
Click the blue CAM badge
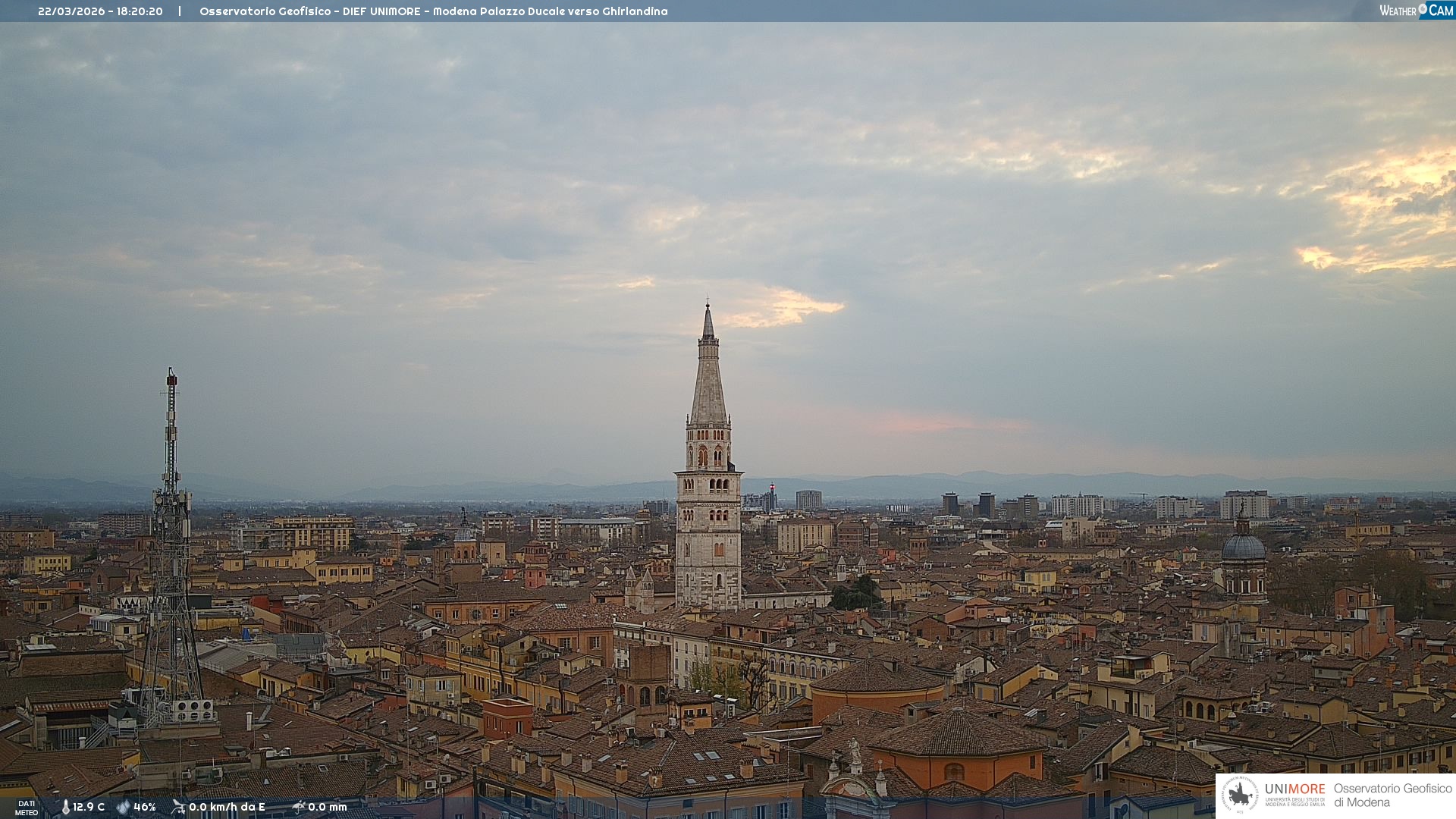click(x=1441, y=10)
